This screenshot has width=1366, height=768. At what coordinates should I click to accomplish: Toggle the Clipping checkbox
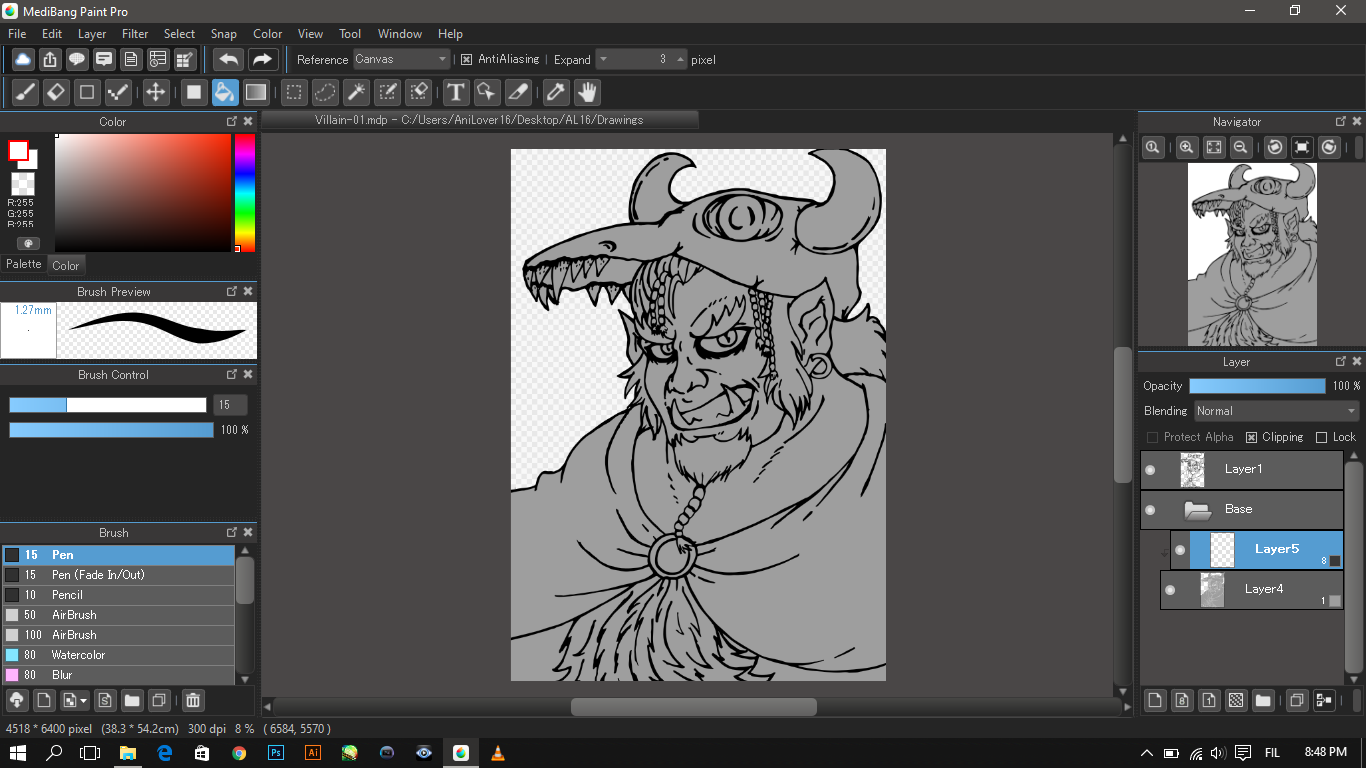pos(1251,437)
